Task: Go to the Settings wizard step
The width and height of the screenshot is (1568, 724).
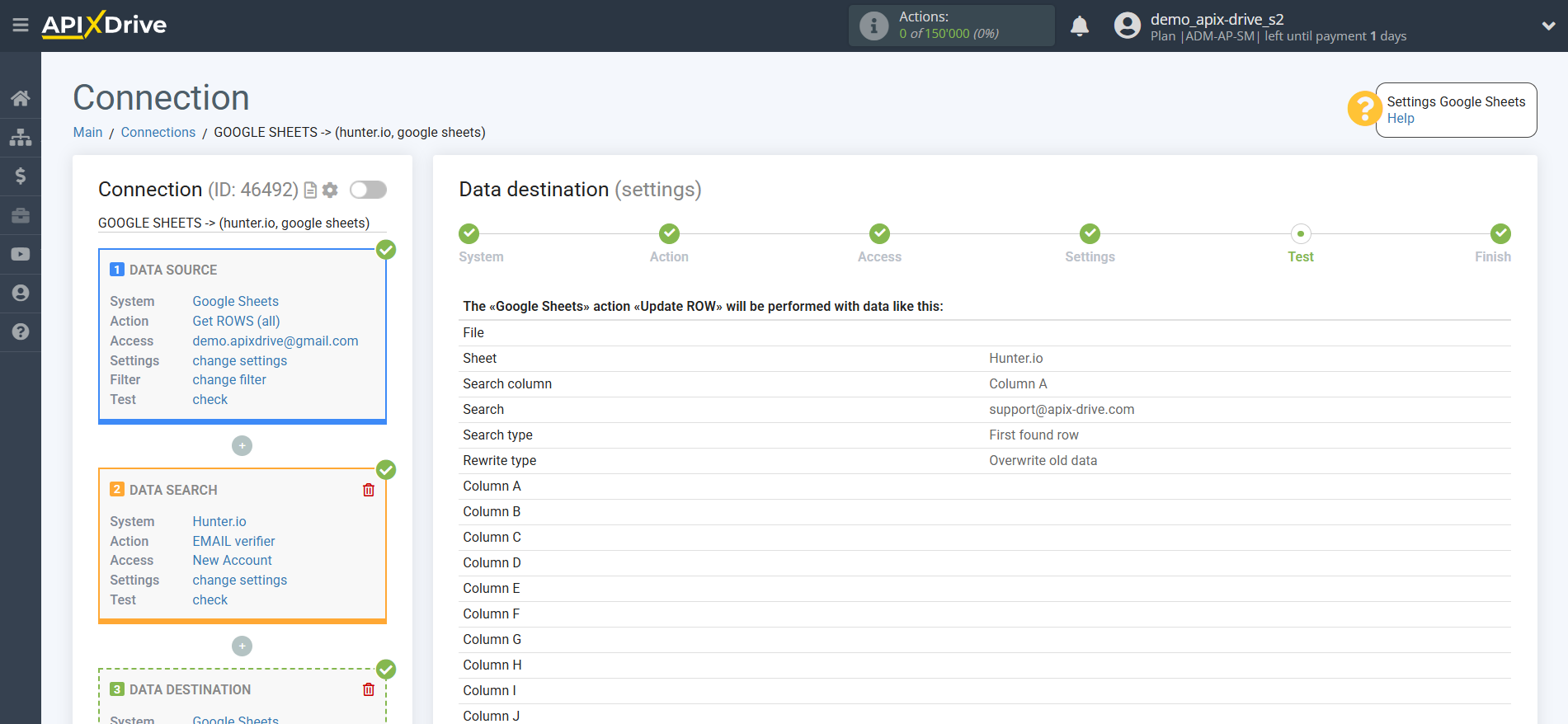Action: pyautogui.click(x=1090, y=234)
